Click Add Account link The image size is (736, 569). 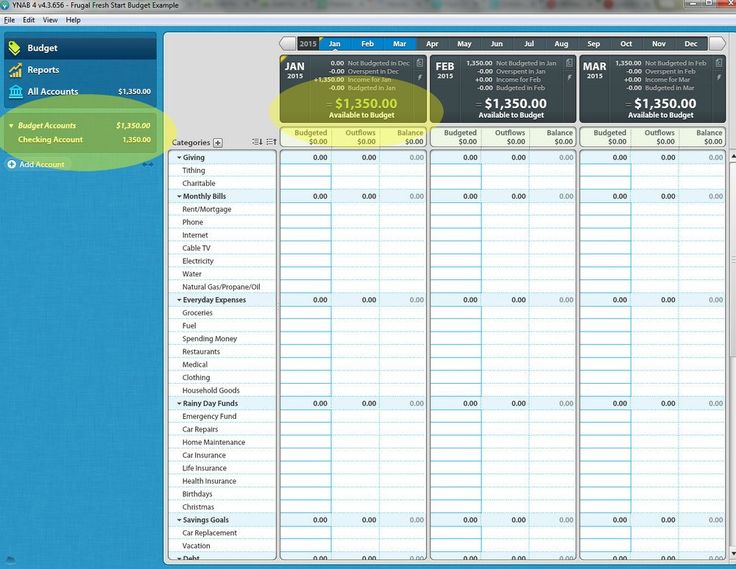(42, 164)
